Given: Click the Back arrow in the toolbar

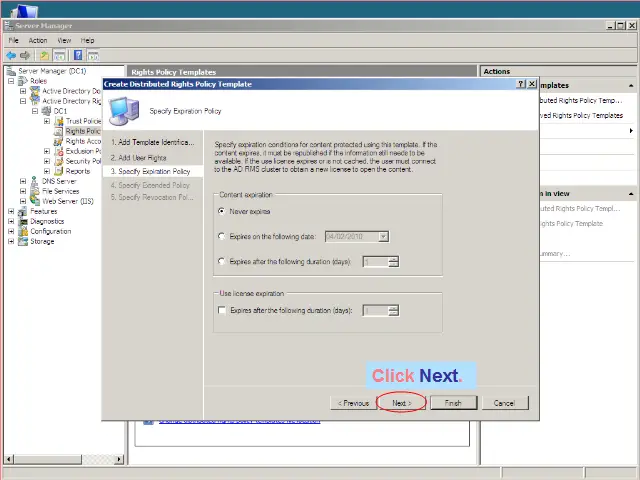Looking at the screenshot, I should pos(11,56).
